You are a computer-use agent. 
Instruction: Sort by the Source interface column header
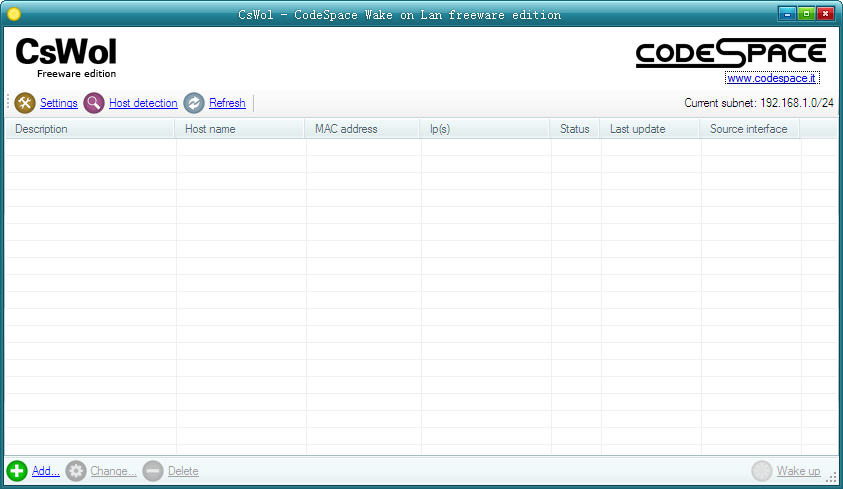pos(749,129)
